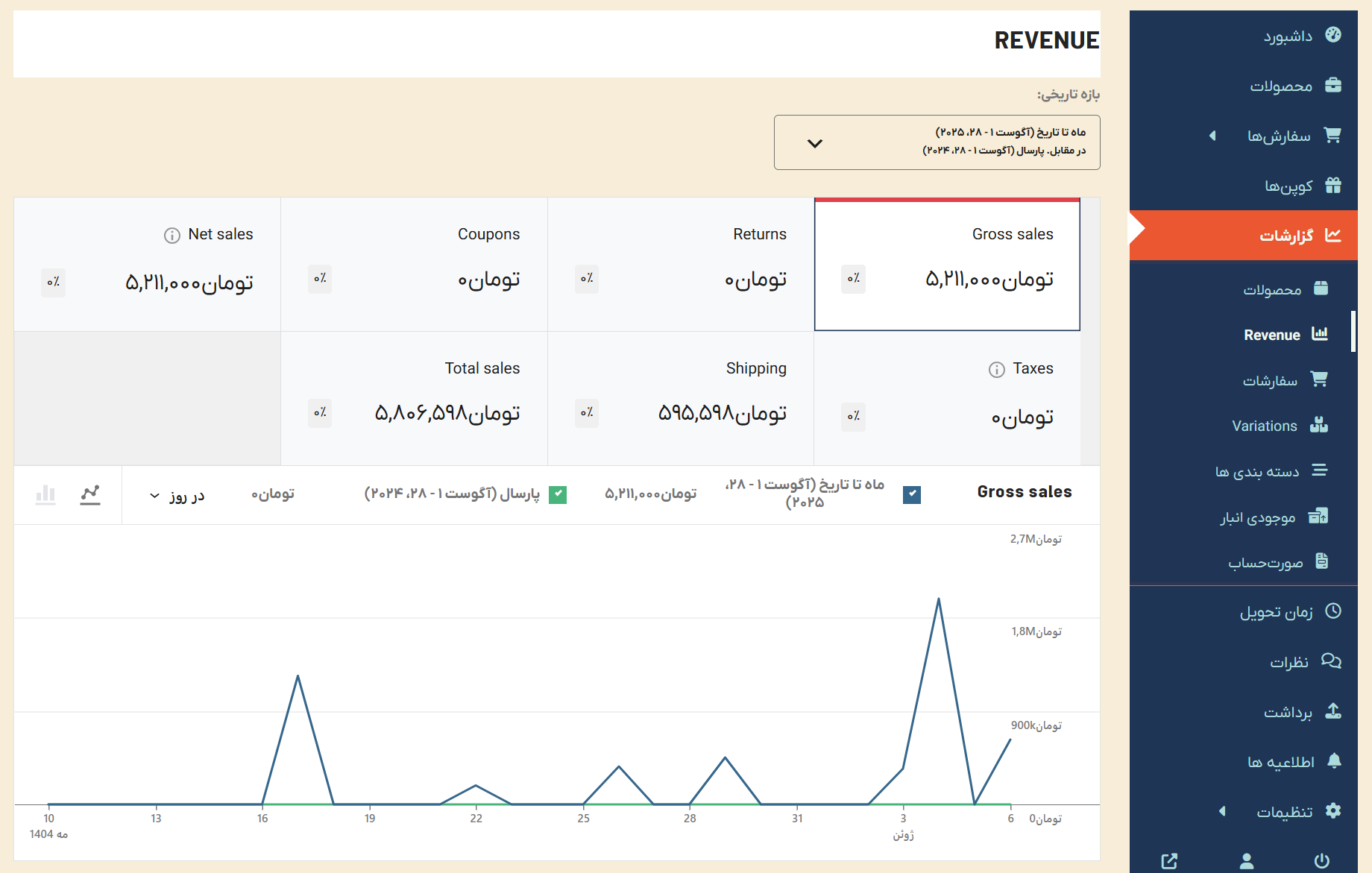This screenshot has height=873, width=1372.
Task: Open the user profile icon in sidebar
Action: (x=1246, y=861)
